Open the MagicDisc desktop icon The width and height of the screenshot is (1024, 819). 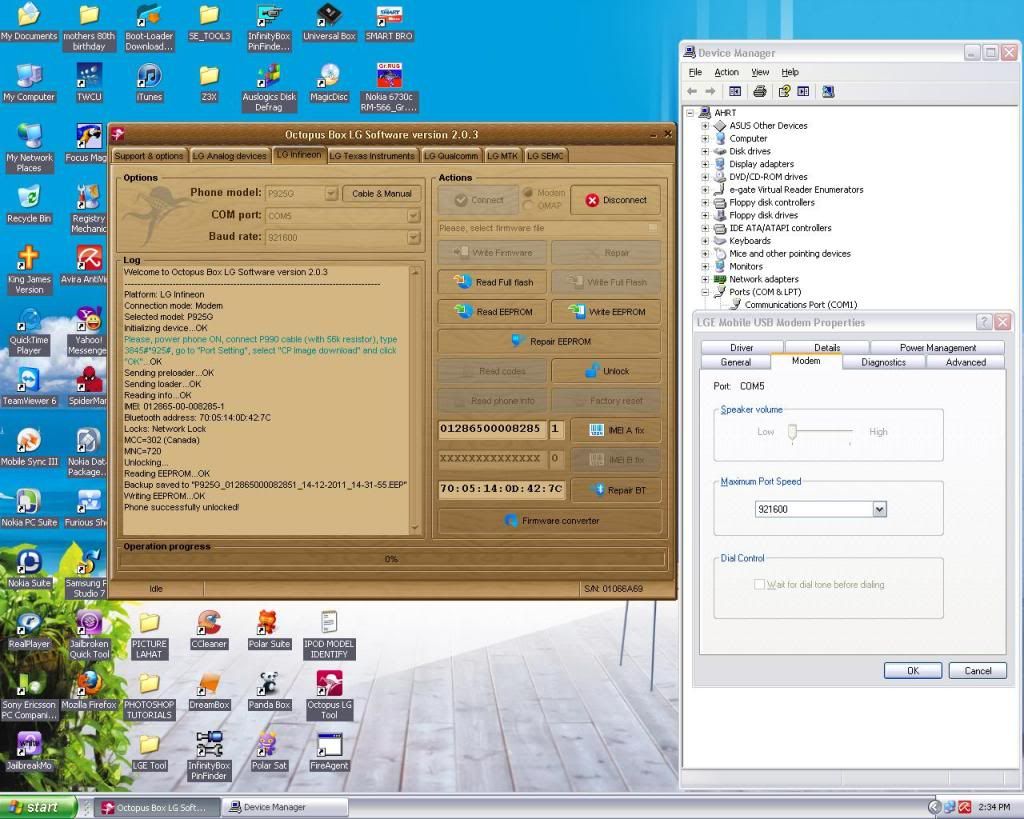tap(328, 77)
